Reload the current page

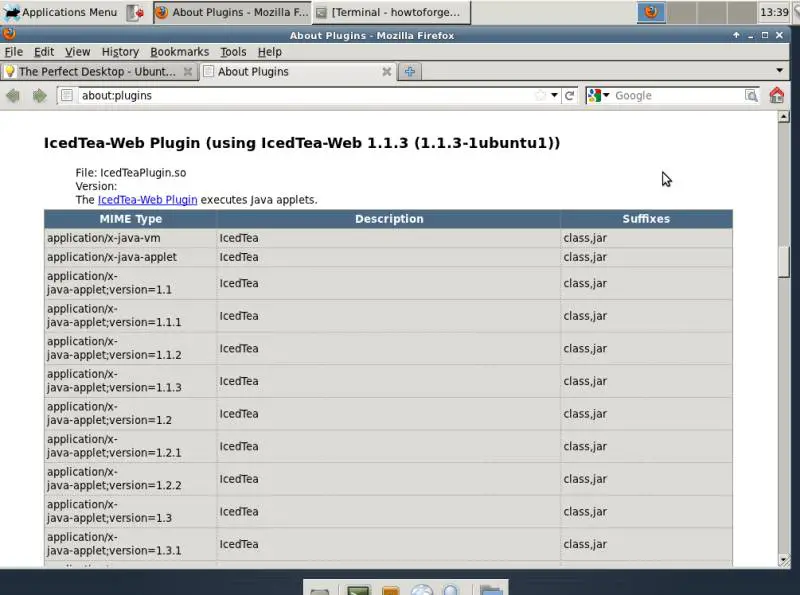tap(570, 95)
